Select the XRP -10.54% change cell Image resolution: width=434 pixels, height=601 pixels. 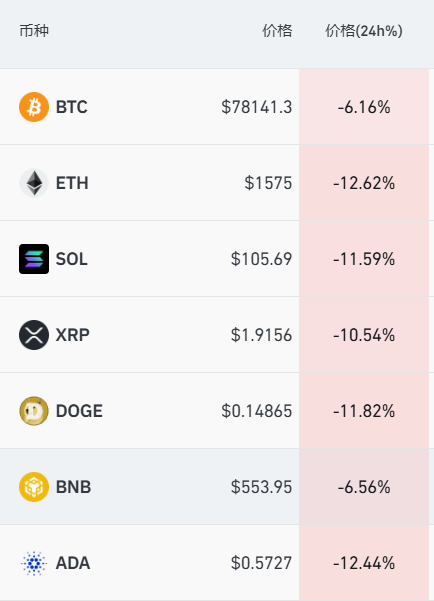click(x=364, y=335)
